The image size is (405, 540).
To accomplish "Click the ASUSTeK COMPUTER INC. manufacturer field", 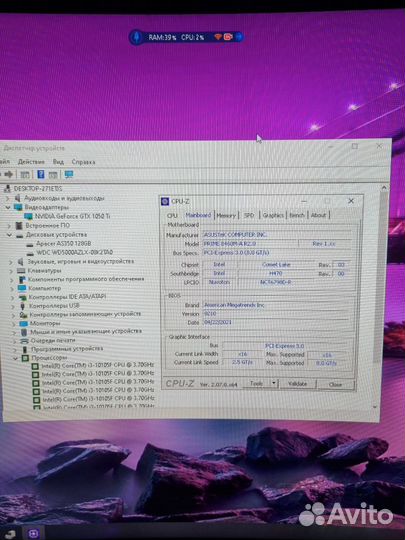I will click(x=277, y=235).
